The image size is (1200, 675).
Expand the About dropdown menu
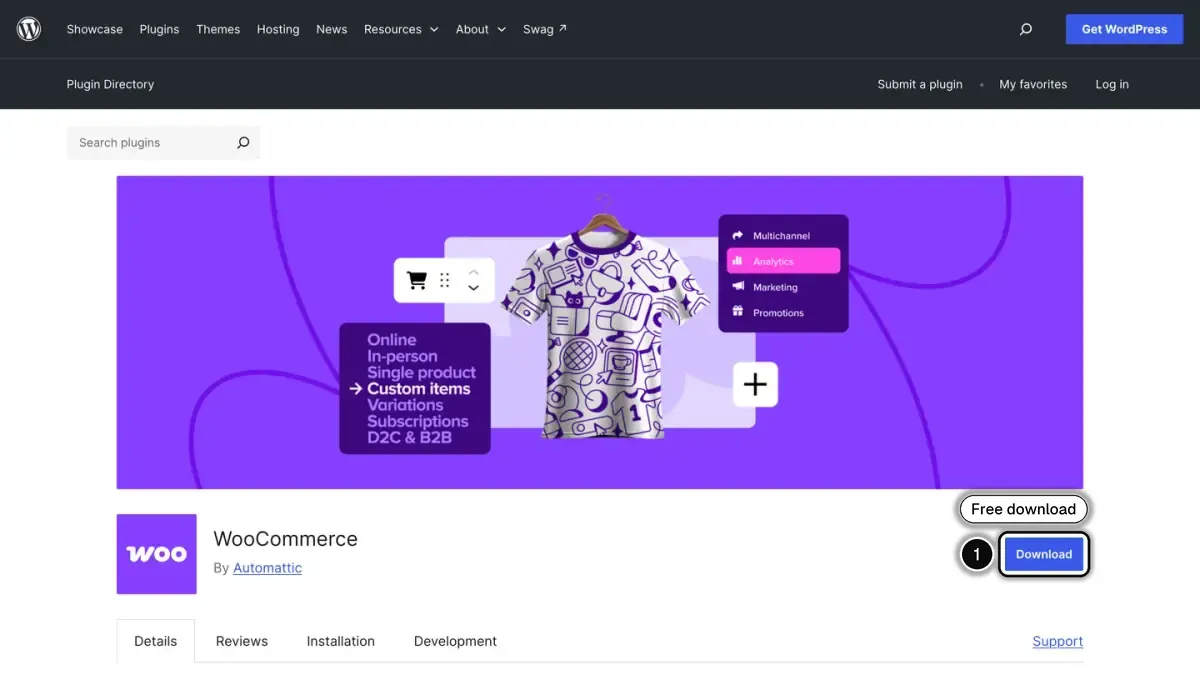point(481,29)
